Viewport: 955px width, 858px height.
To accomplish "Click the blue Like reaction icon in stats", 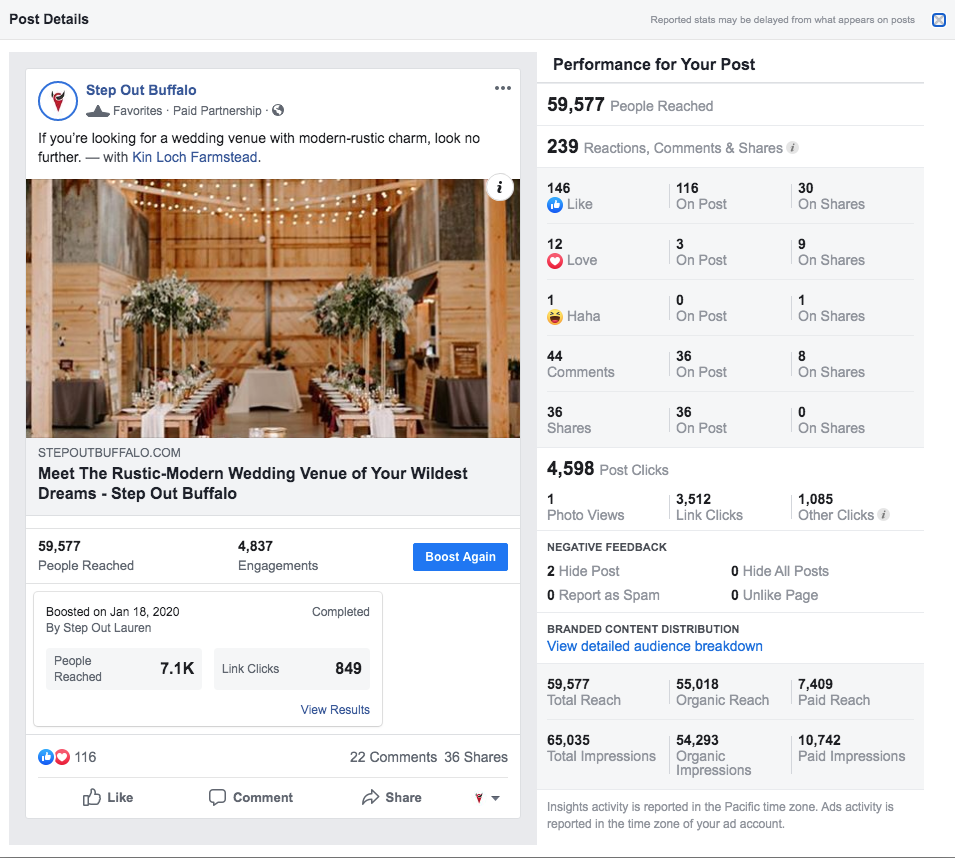I will coord(555,205).
